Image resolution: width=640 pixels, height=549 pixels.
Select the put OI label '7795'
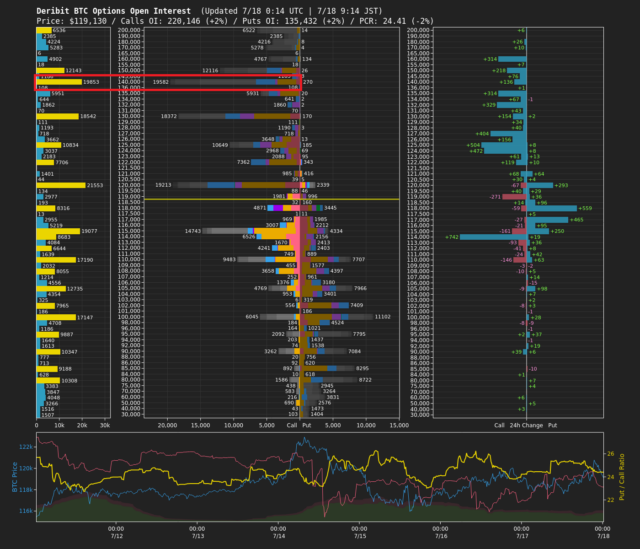[359, 334]
